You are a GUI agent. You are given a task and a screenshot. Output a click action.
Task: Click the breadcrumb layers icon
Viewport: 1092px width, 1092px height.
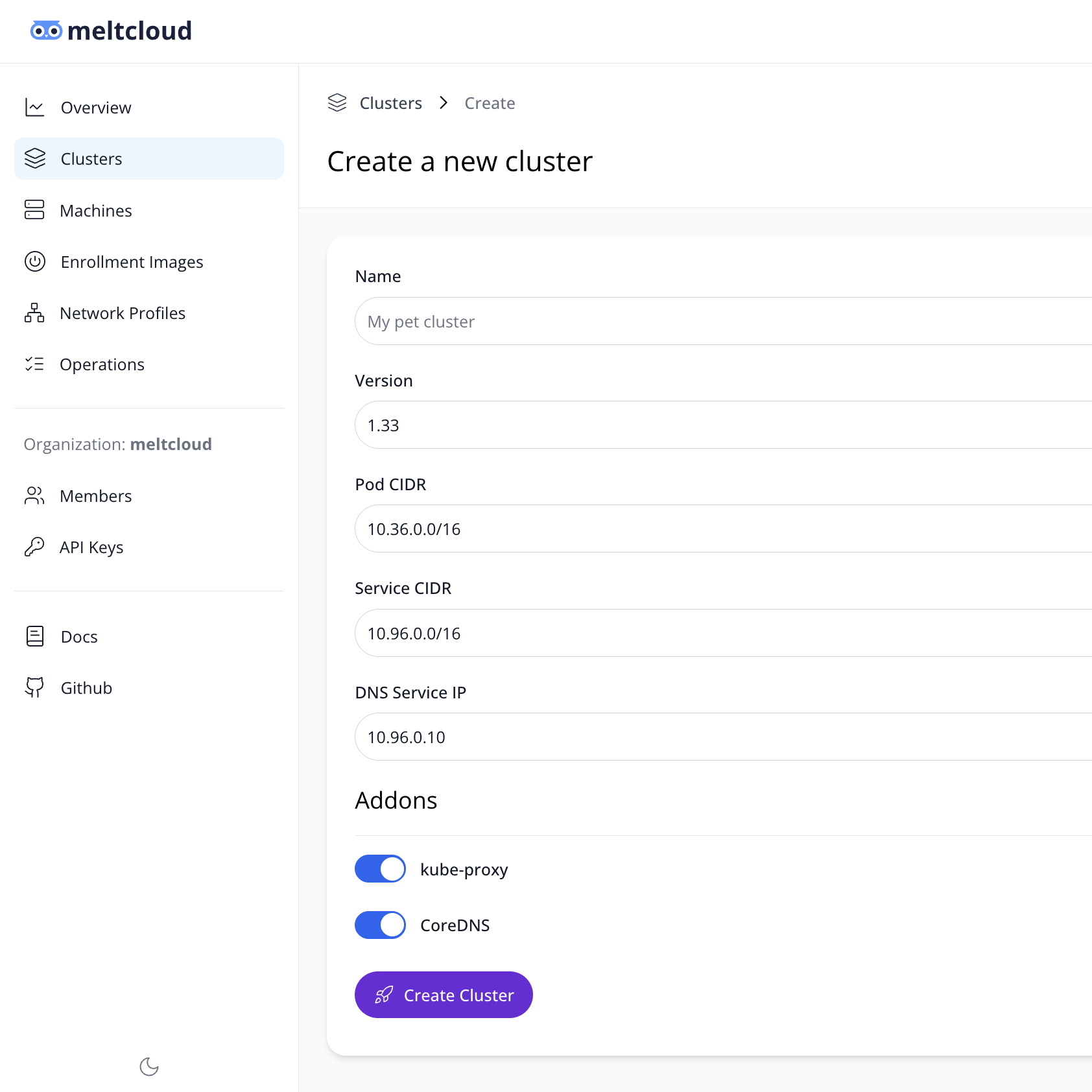[x=337, y=102]
